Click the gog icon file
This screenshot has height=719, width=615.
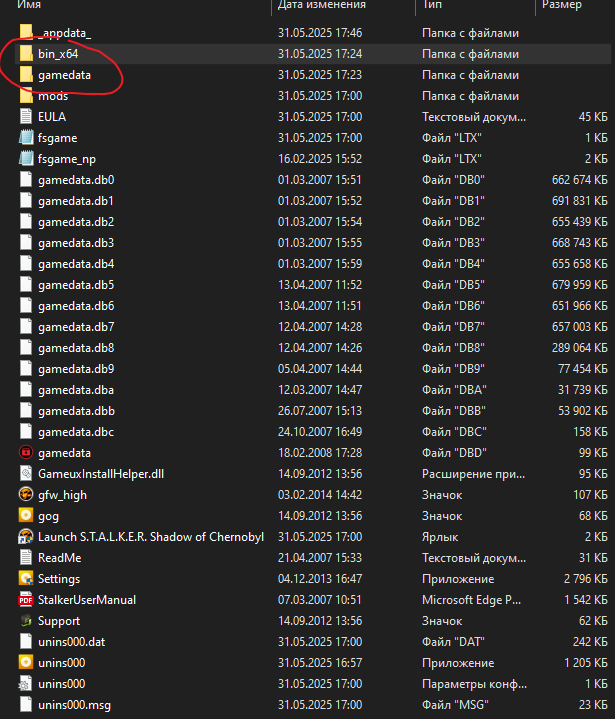click(x=26, y=515)
